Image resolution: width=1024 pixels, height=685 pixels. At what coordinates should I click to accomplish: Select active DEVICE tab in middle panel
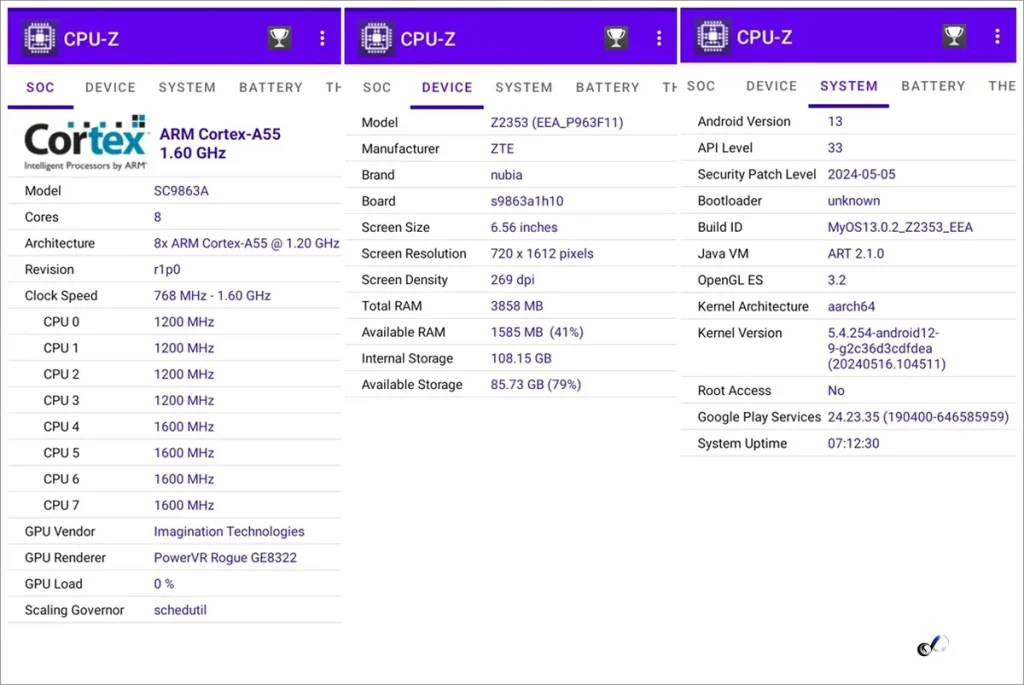pyautogui.click(x=447, y=88)
